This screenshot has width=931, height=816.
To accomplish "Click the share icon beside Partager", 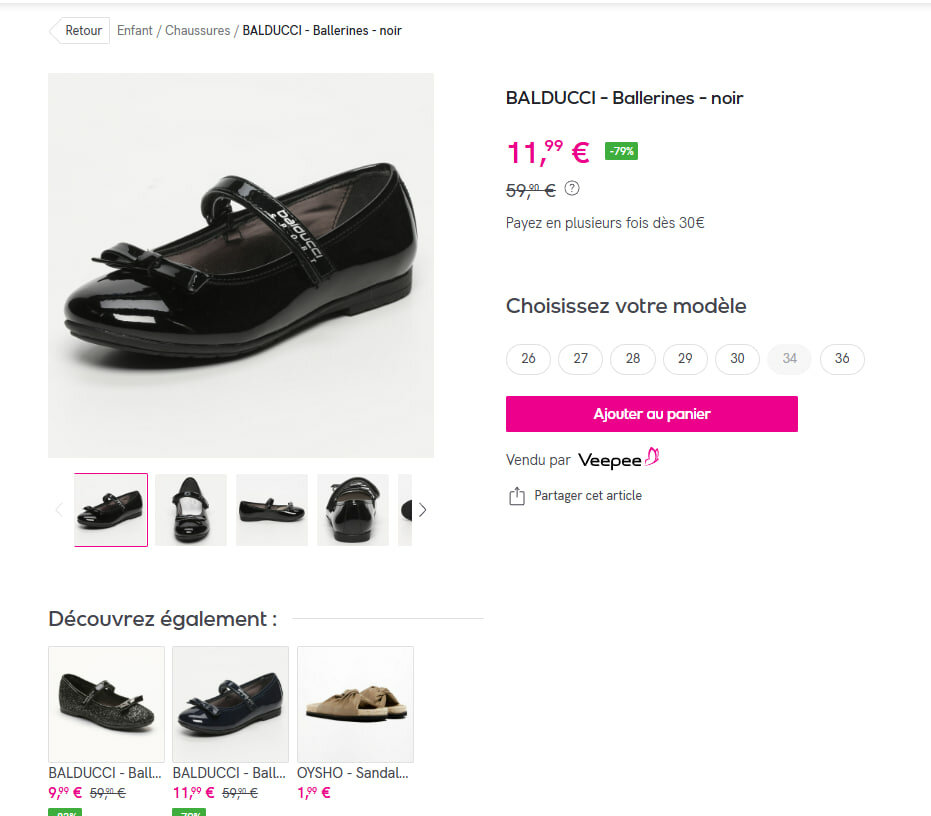I will tap(517, 496).
